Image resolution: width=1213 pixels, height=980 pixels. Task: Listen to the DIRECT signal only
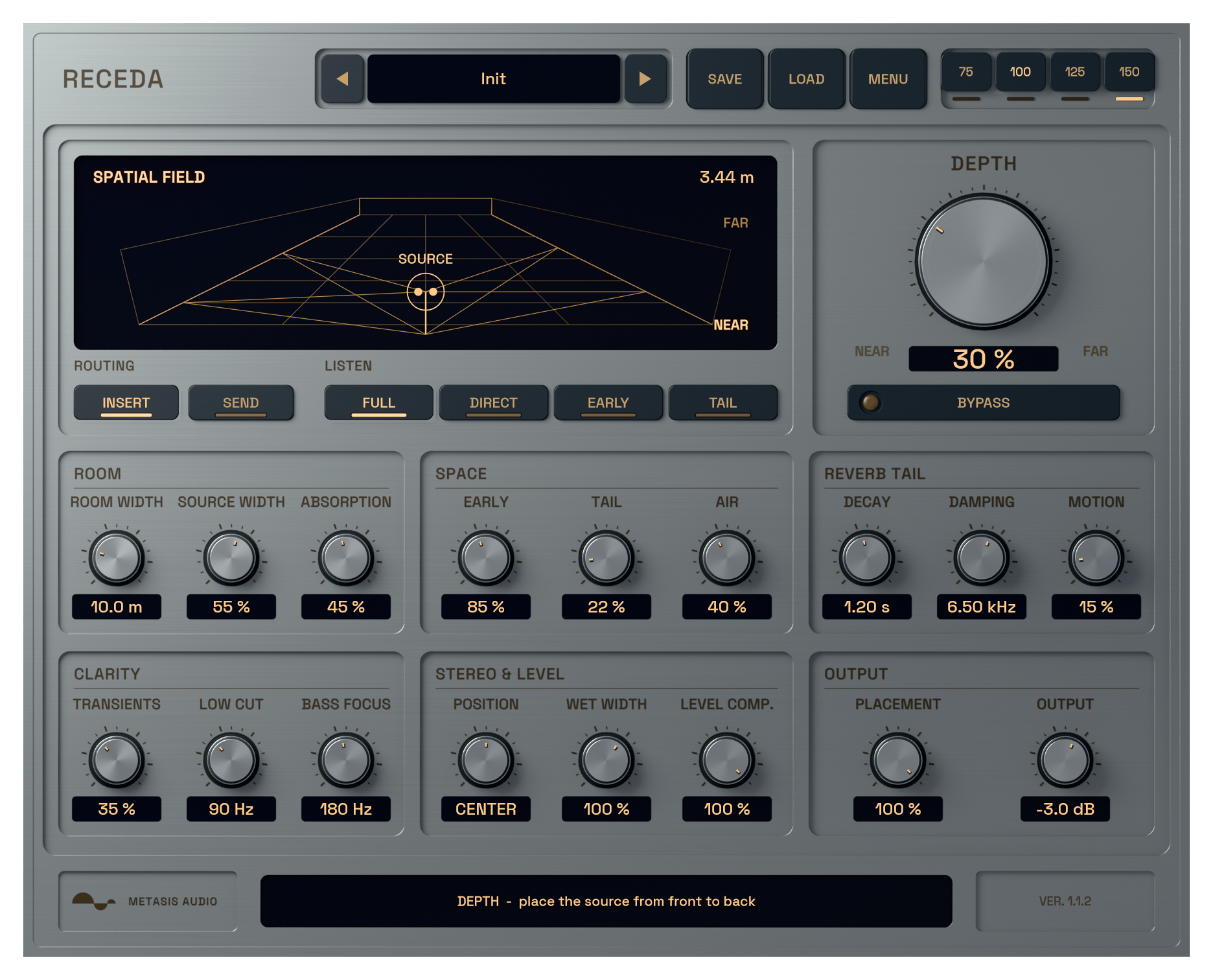point(493,402)
